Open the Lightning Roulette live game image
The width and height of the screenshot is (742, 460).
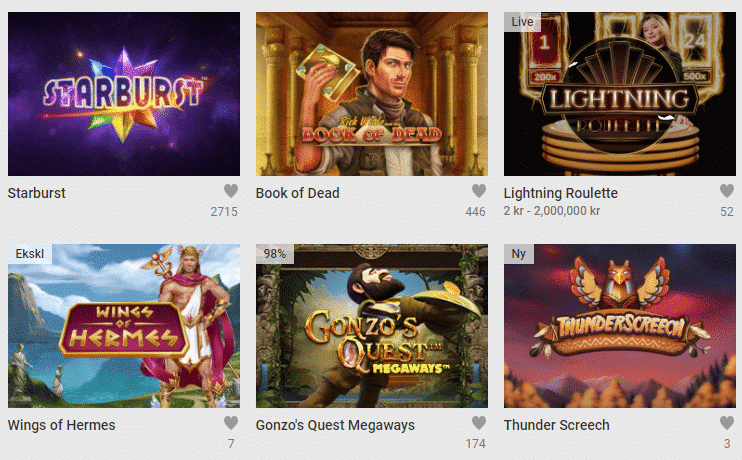pos(620,94)
